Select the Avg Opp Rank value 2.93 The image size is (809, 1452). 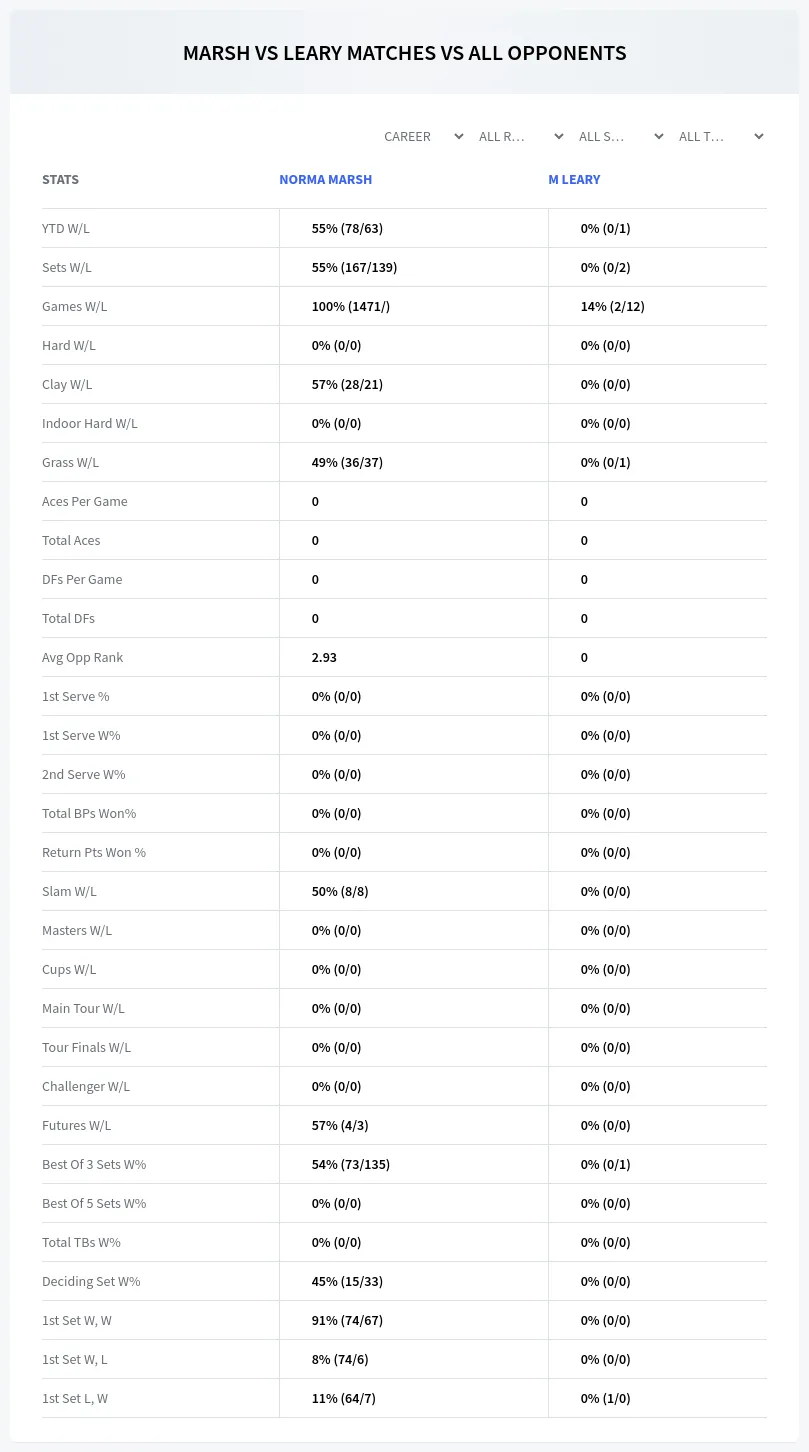coord(324,657)
